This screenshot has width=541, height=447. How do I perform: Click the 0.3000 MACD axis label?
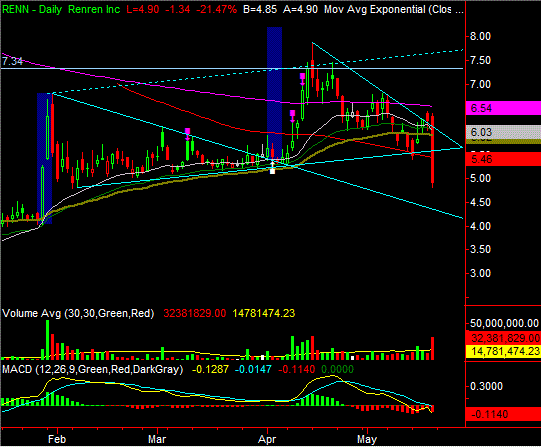point(486,386)
